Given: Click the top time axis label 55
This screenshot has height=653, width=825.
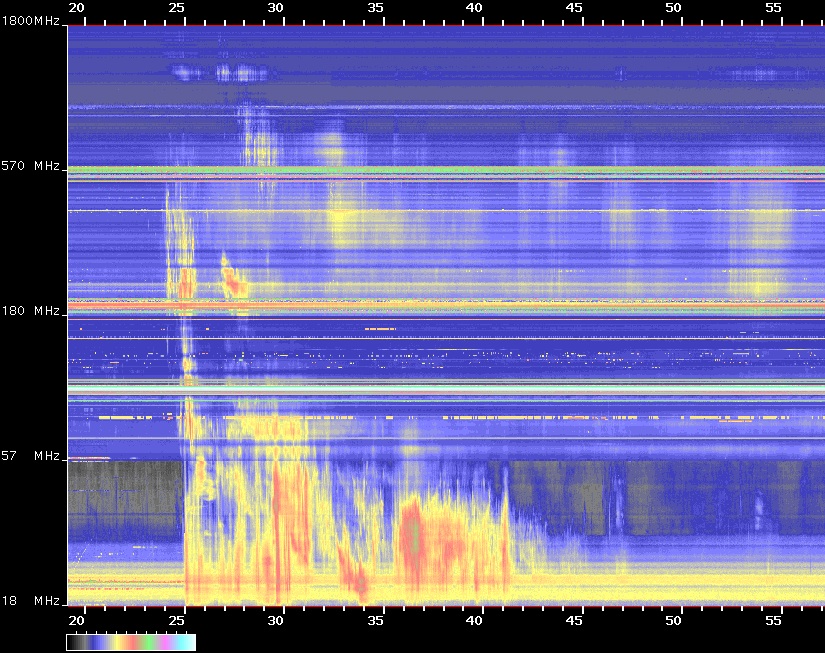Looking at the screenshot, I should [773, 8].
